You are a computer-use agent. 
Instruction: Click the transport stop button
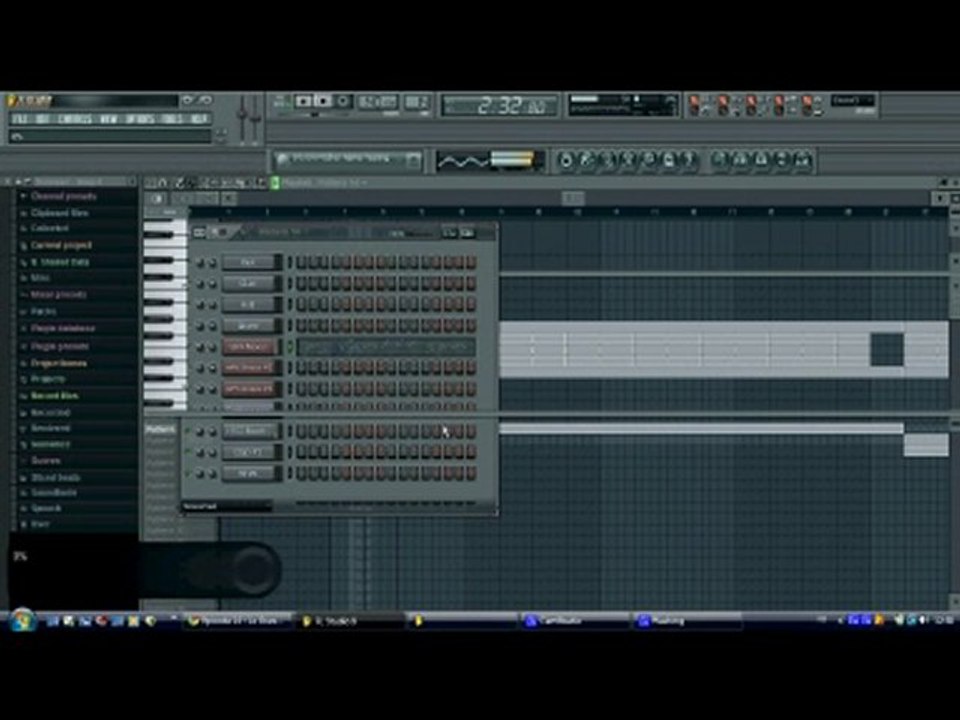323,101
